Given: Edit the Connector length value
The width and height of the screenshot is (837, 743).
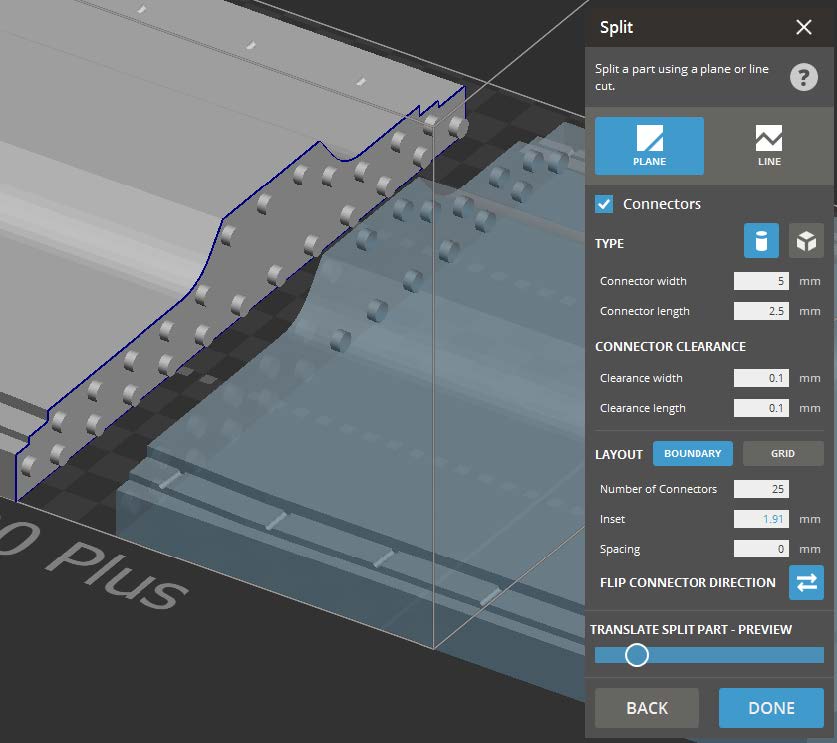Looking at the screenshot, I should 760,311.
